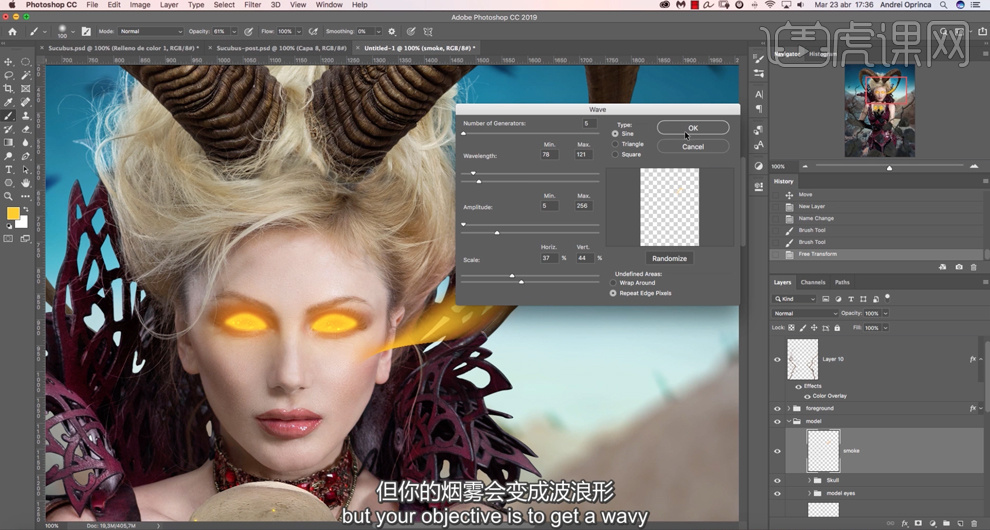Click the foreground color swatch

(13, 213)
